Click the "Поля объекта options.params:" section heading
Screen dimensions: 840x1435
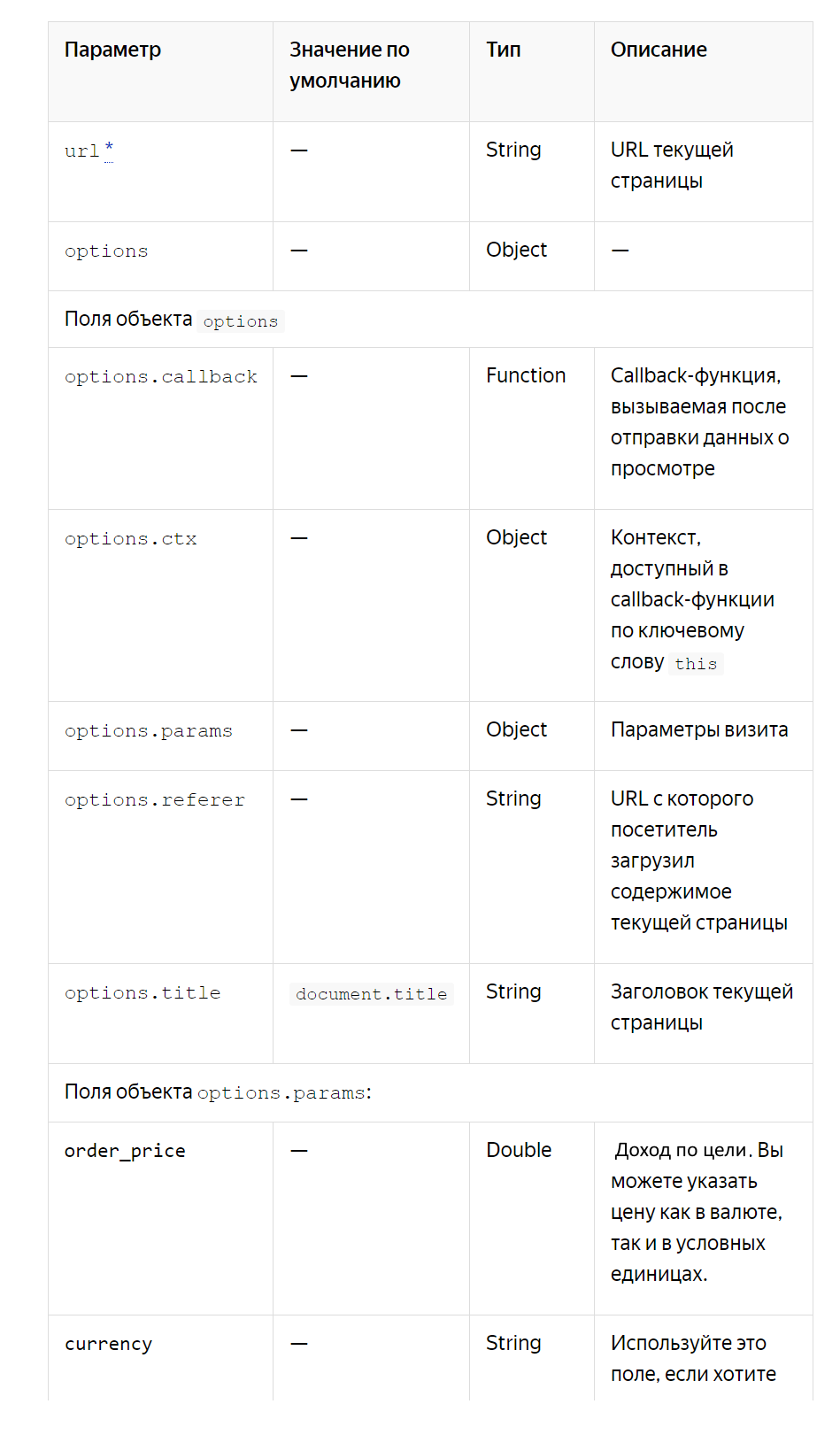[x=218, y=1092]
